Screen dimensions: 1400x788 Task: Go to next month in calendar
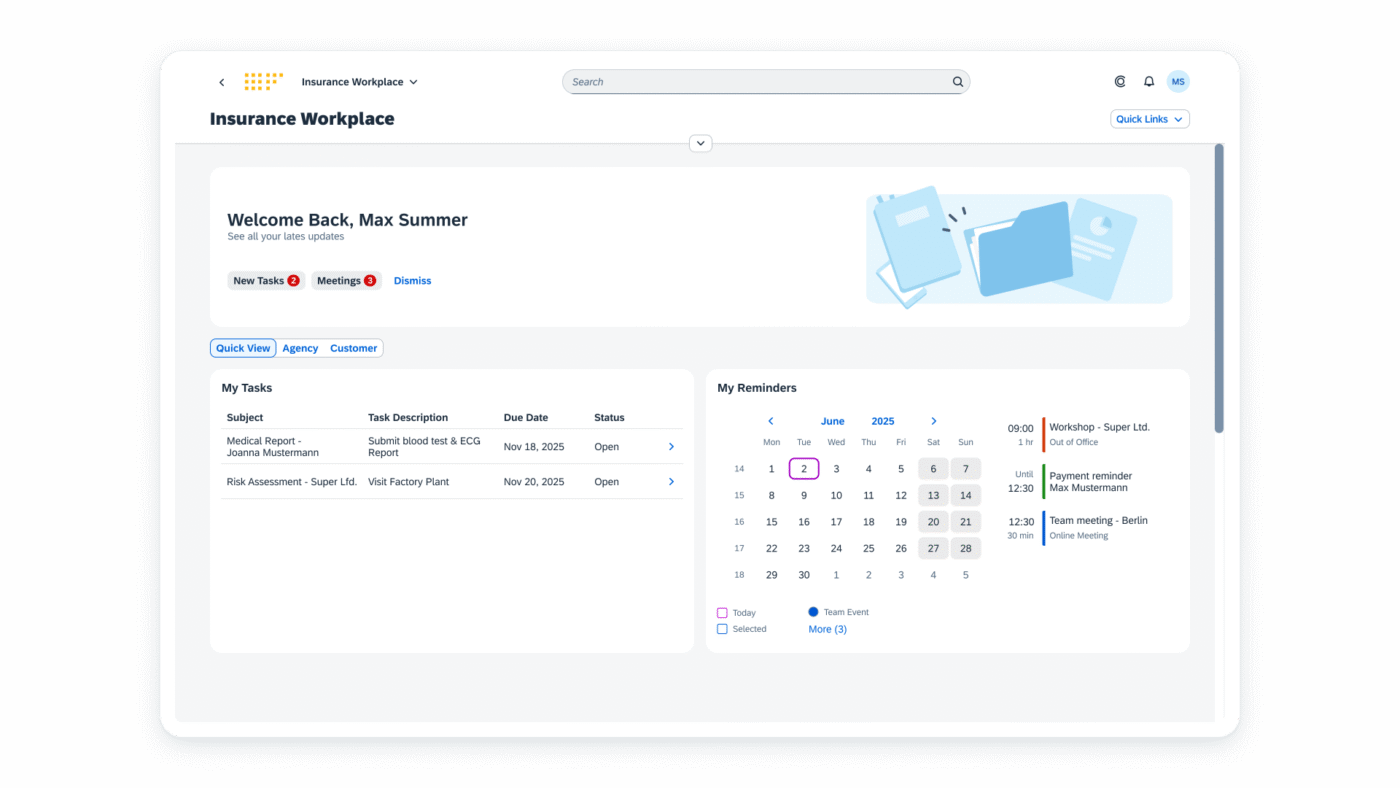934,421
